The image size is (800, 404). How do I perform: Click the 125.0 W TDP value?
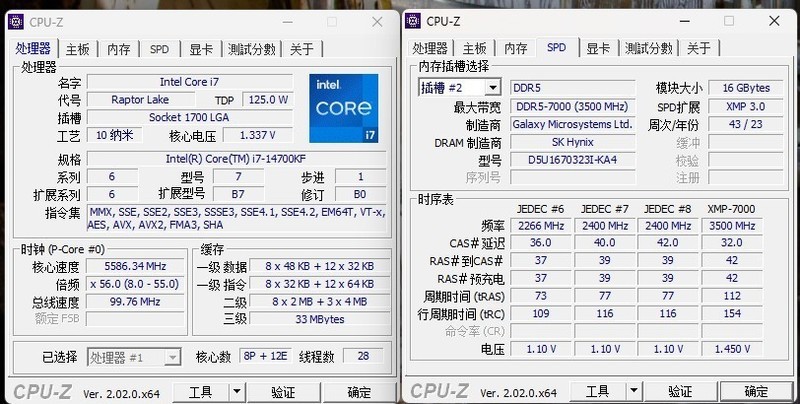(x=268, y=99)
